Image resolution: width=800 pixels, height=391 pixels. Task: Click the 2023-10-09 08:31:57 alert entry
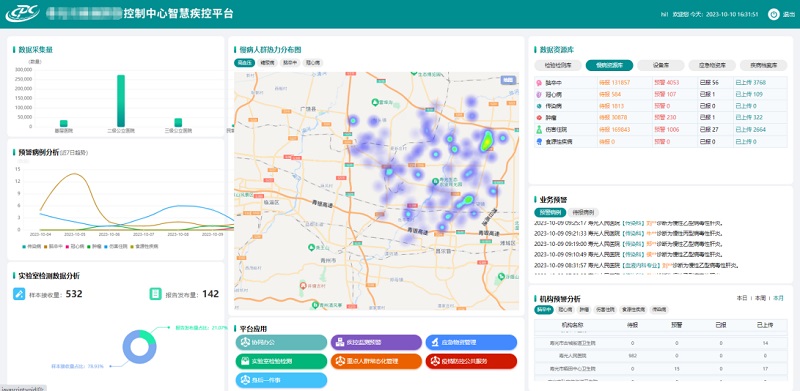pyautogui.click(x=637, y=265)
